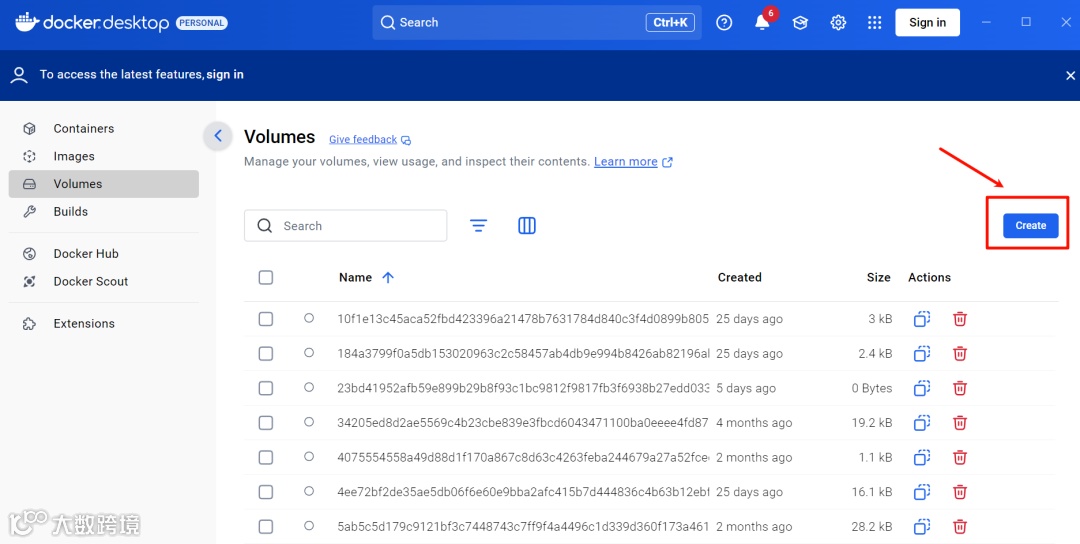Open volume name 4ee72bf2de35ae5db06f6e60e9bba2
The image size is (1080, 544).
523,492
